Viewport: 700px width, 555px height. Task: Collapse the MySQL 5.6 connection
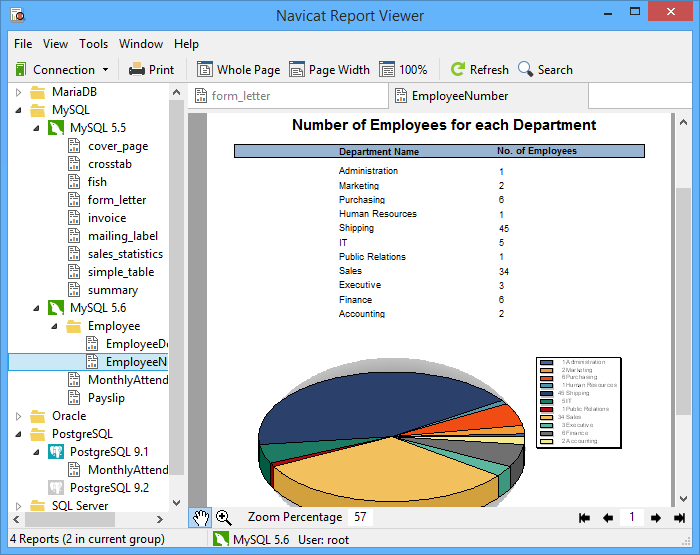(36, 309)
